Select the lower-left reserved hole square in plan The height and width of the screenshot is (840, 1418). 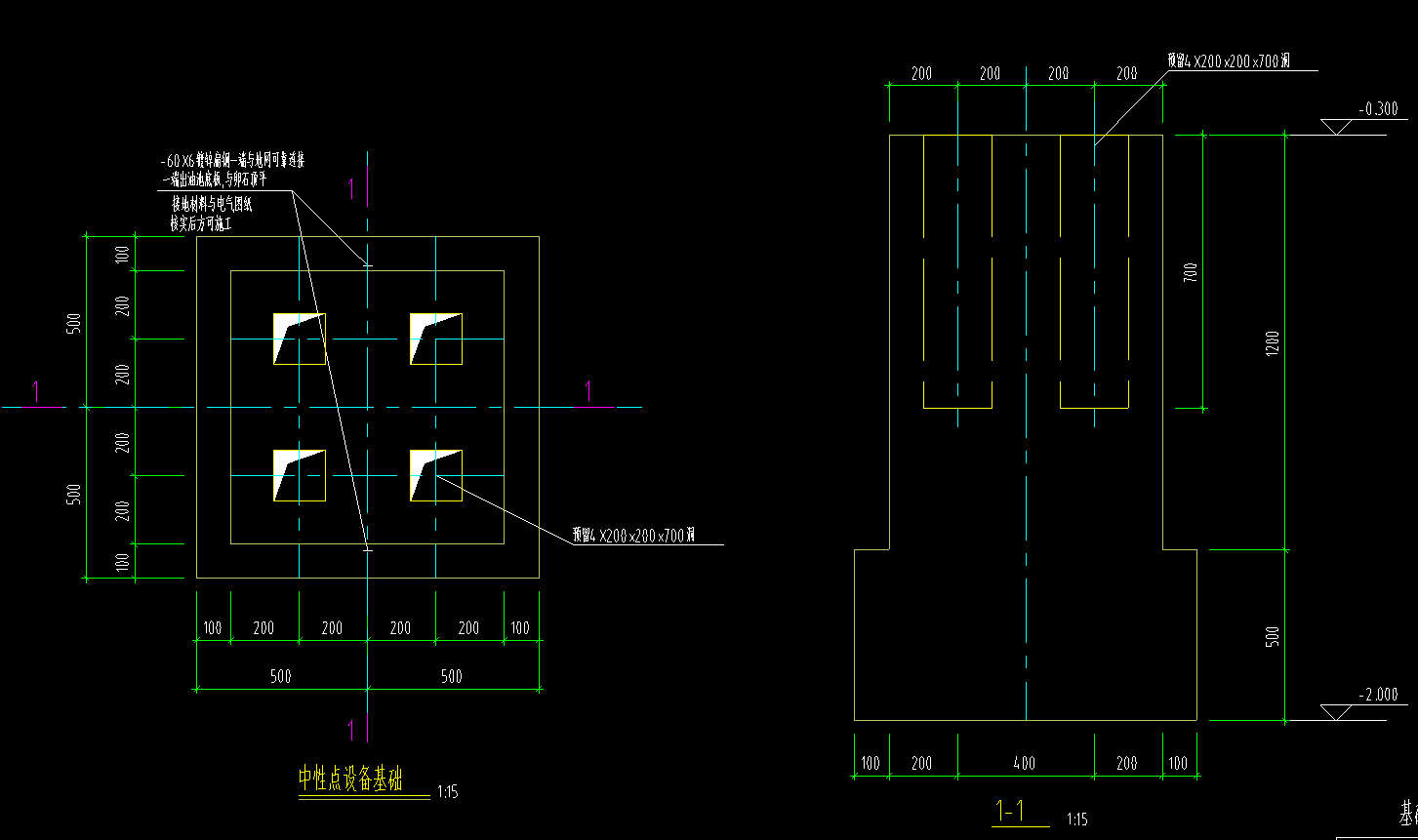pyautogui.click(x=300, y=475)
